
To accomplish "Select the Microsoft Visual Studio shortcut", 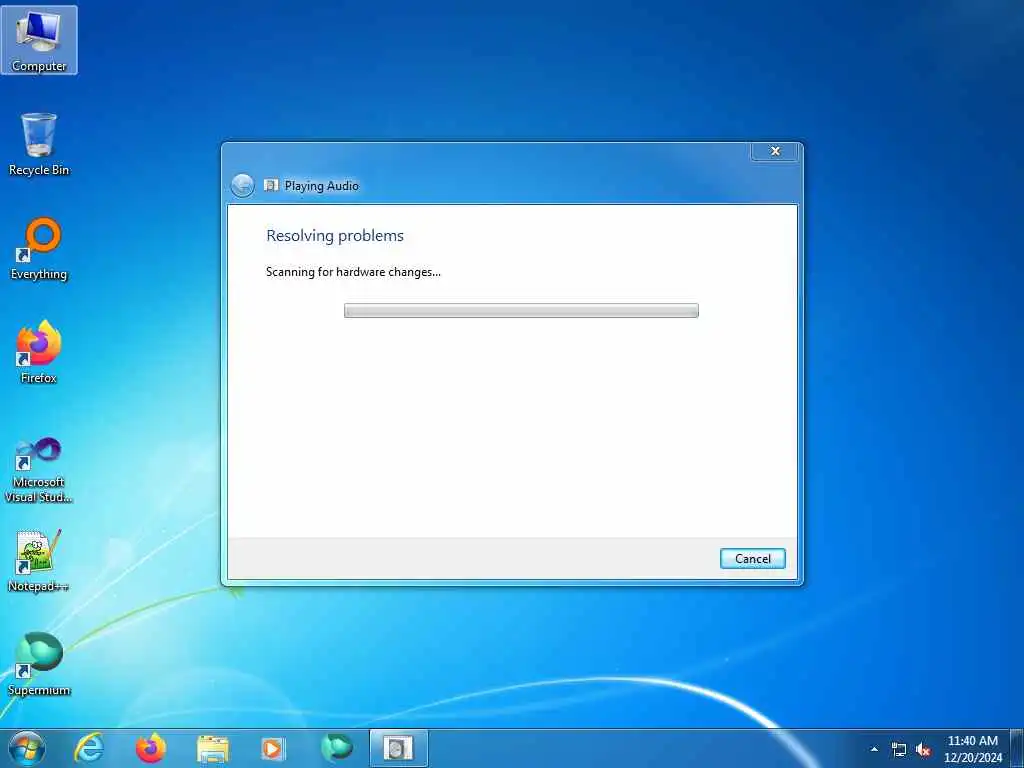I will point(39,470).
